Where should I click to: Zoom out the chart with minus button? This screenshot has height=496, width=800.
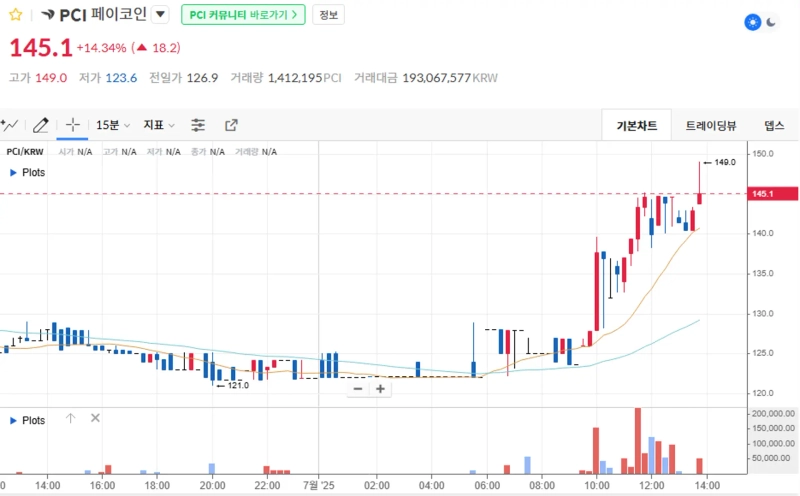point(357,389)
